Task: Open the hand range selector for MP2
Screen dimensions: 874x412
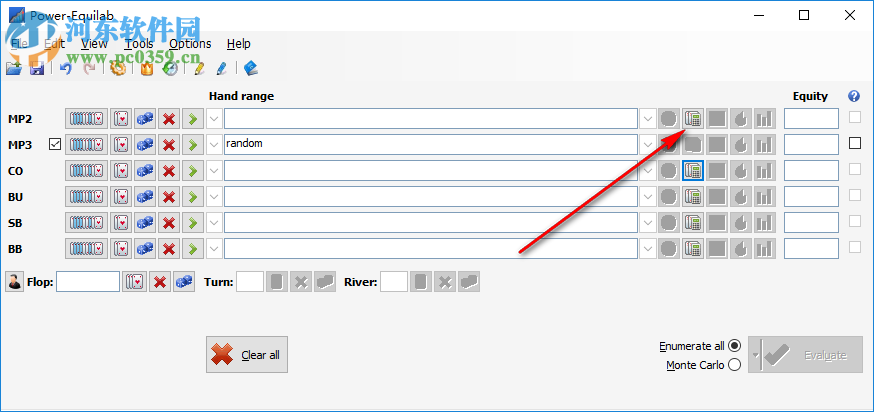Action: pos(86,119)
